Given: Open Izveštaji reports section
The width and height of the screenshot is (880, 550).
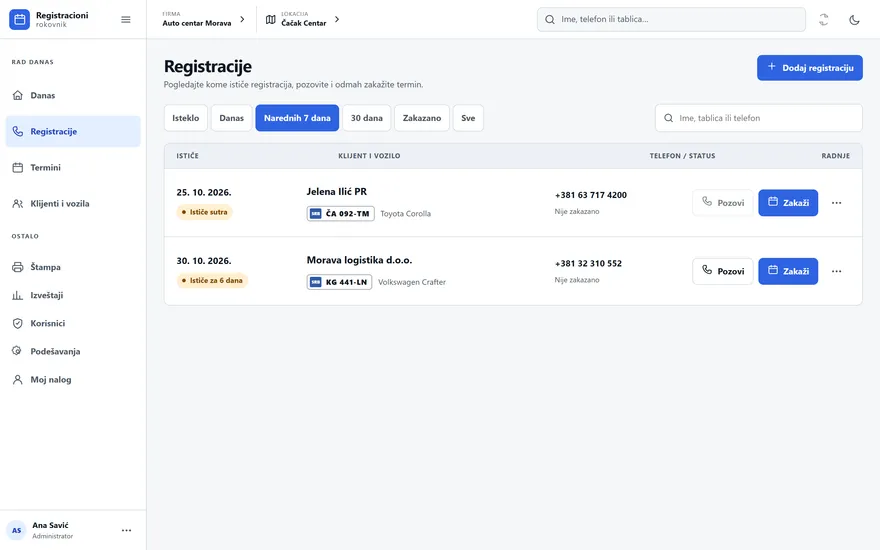Looking at the screenshot, I should pyautogui.click(x=73, y=295).
